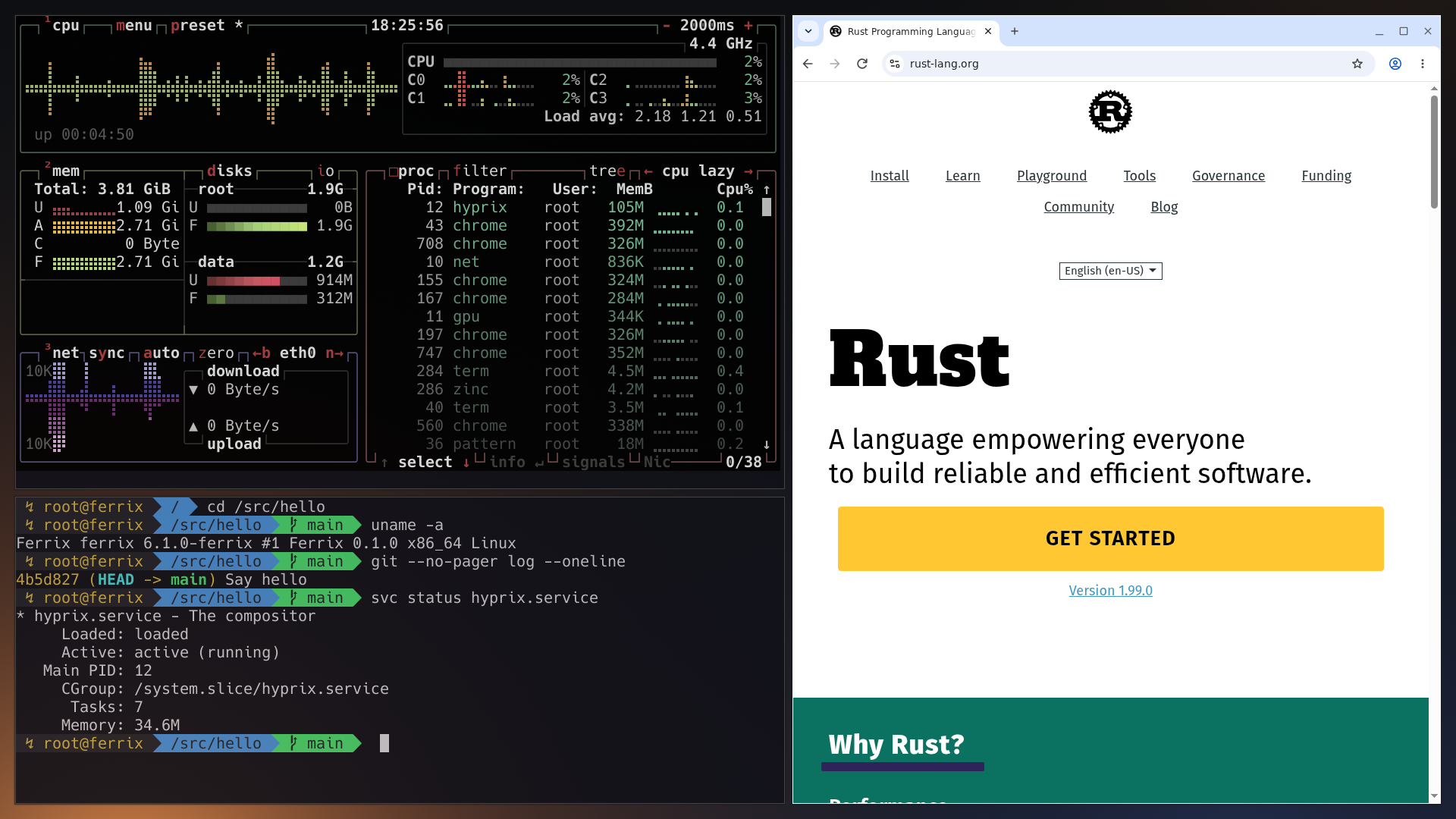Decrease update interval with minus sign
The width and height of the screenshot is (1456, 819).
[x=667, y=26]
